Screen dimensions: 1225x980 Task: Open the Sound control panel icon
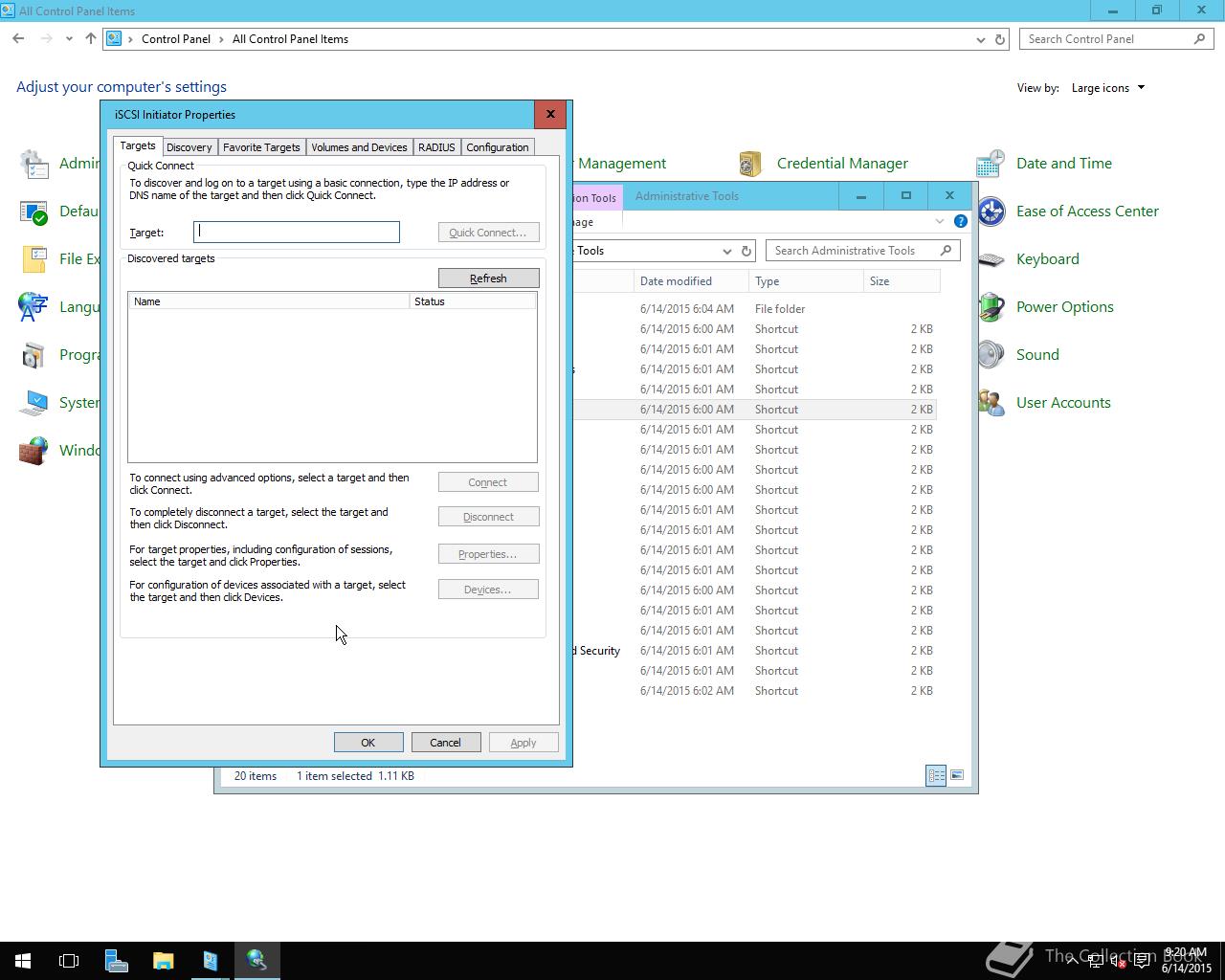(x=991, y=355)
